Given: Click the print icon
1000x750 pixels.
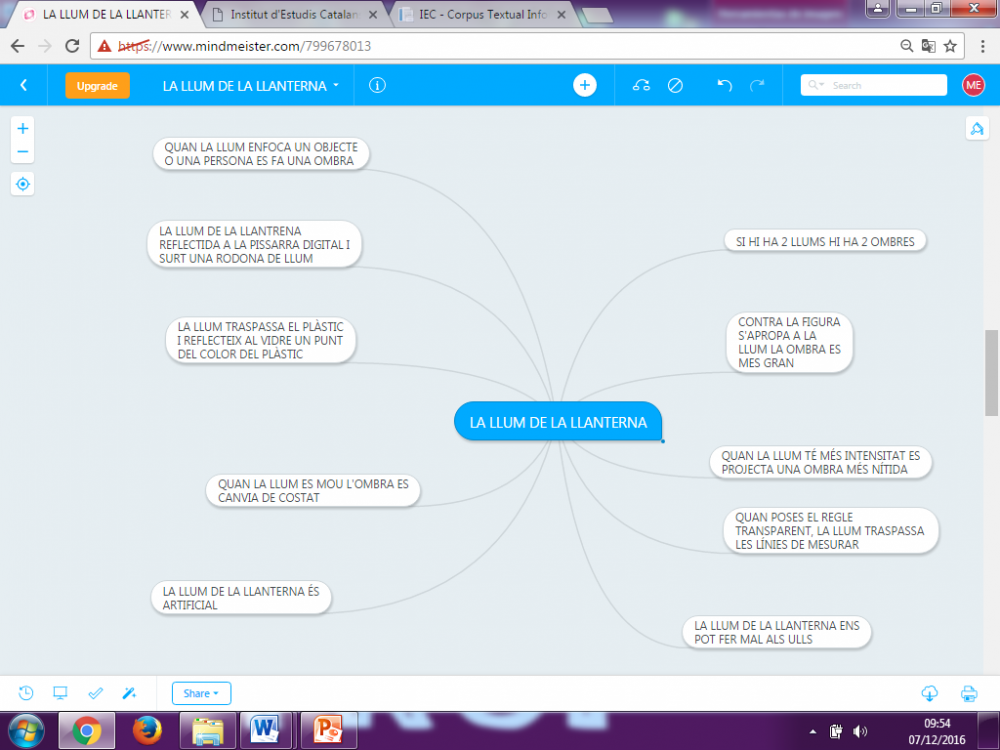Looking at the screenshot, I should click(x=968, y=693).
